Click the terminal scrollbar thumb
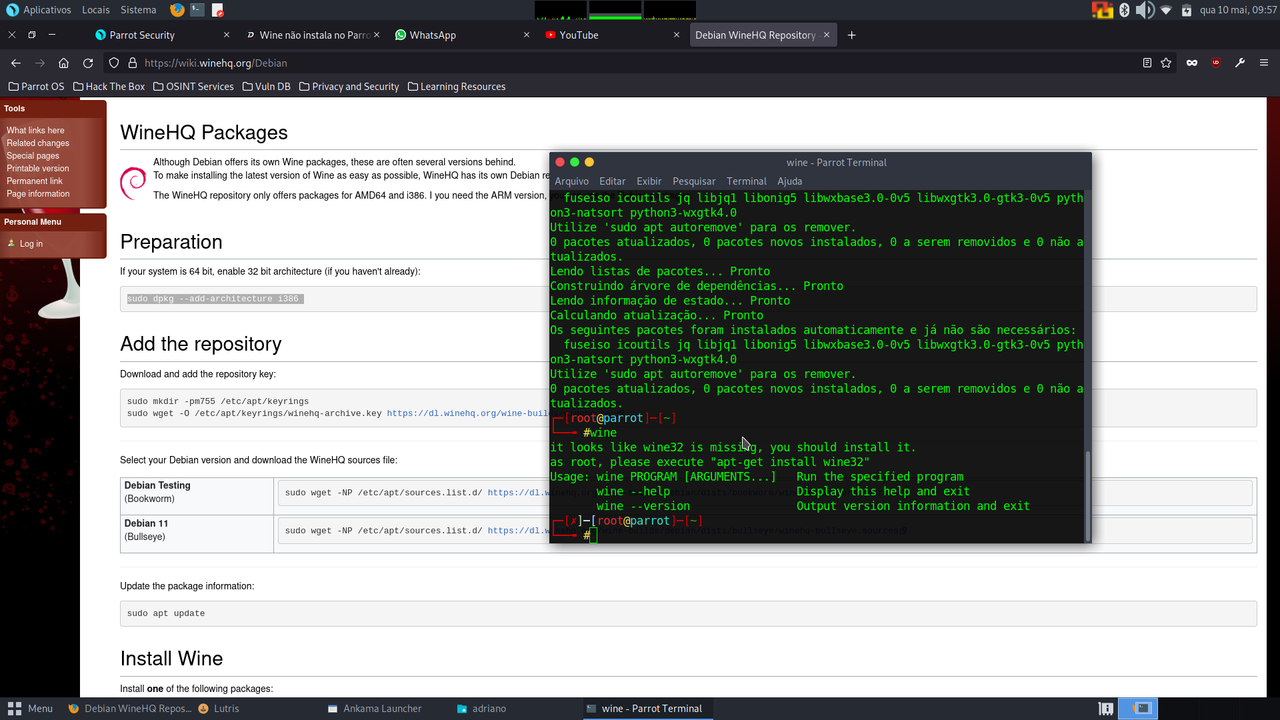Image resolution: width=1280 pixels, height=720 pixels. pos(1088,496)
